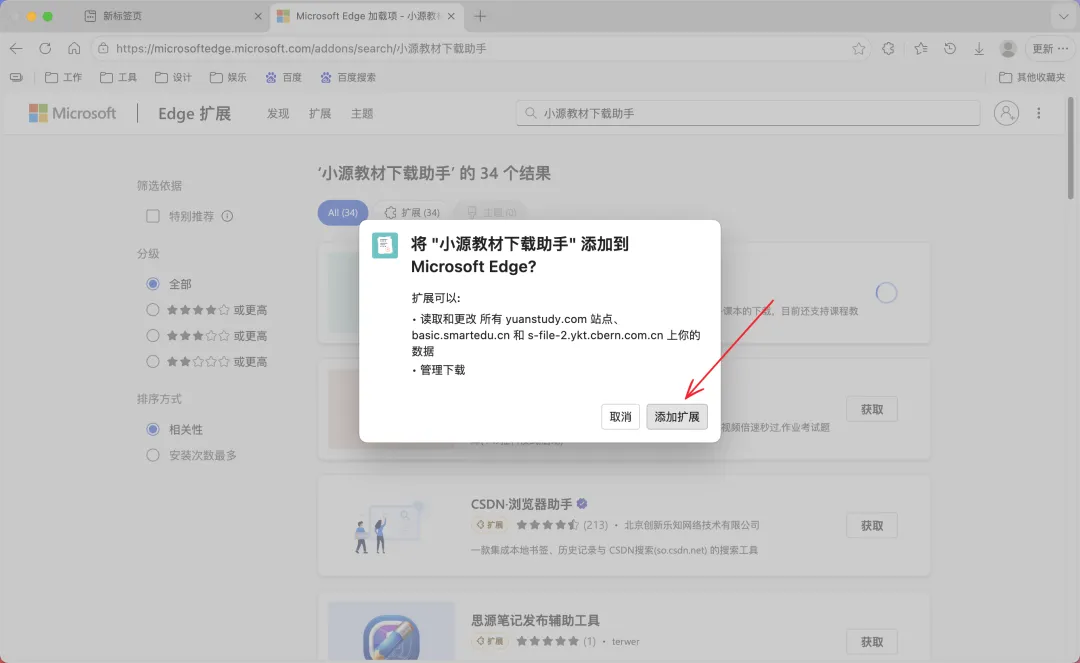The width and height of the screenshot is (1080, 663).
Task: Click the info icon beside 特别推荐
Action: click(x=227, y=216)
